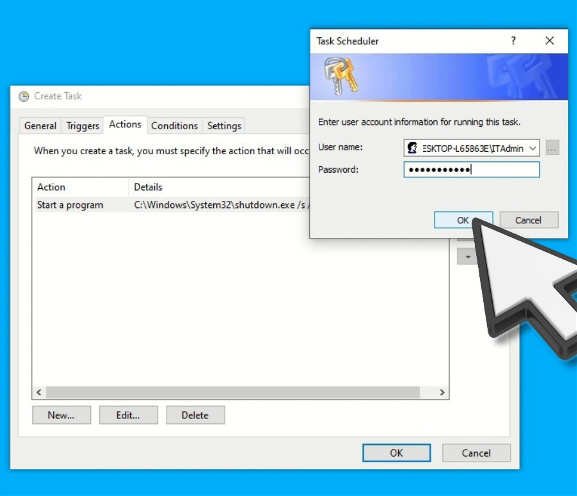Click the Edit... action button
577x496 pixels.
pyautogui.click(x=128, y=415)
